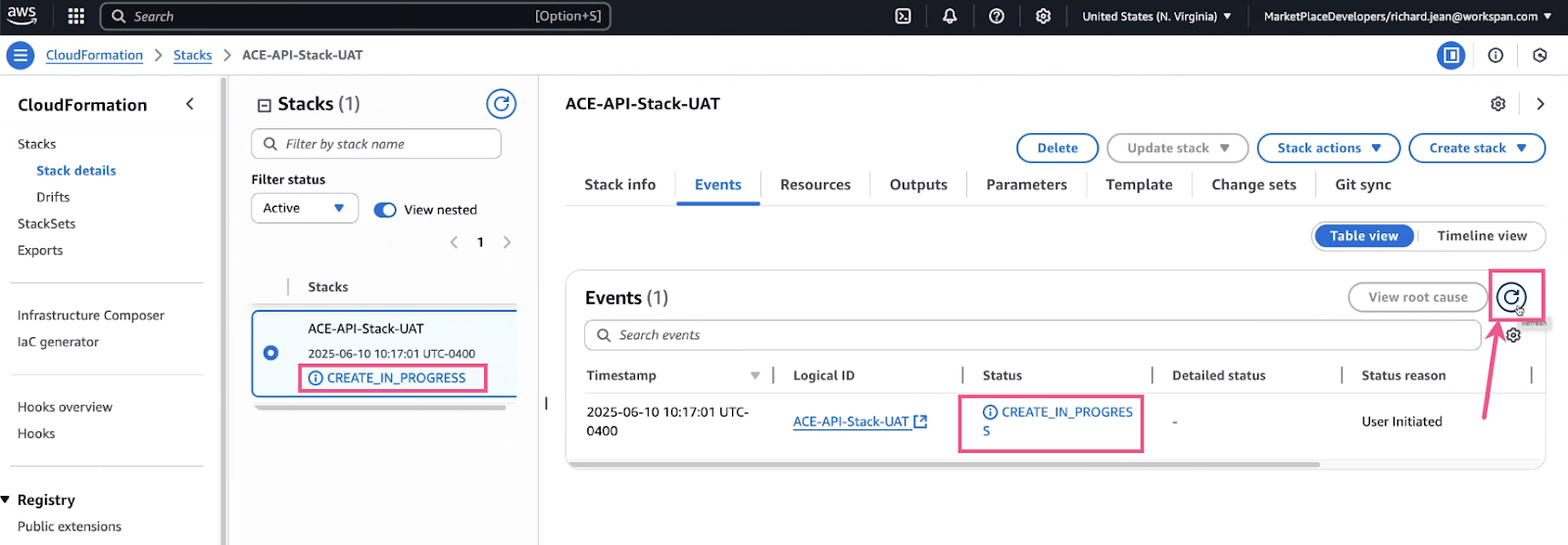This screenshot has width=1568, height=545.
Task: Open Stacks breadcrumb link
Action: [192, 55]
